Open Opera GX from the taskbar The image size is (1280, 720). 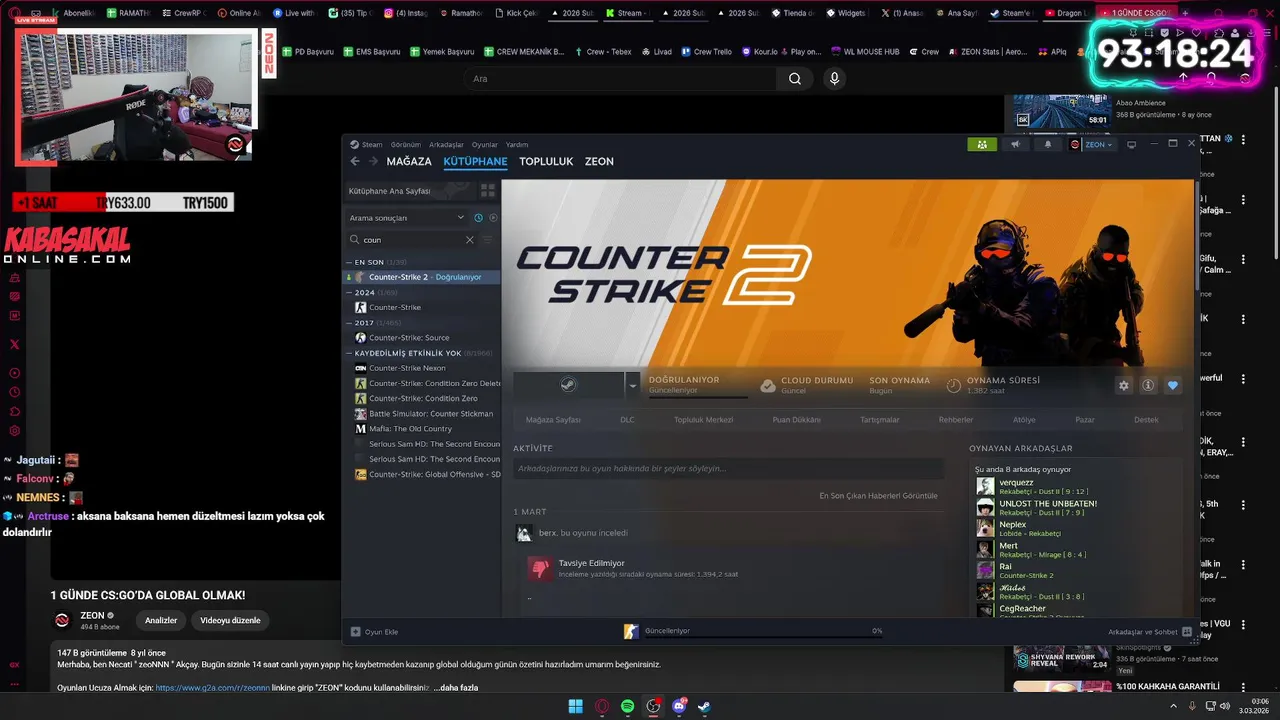click(601, 706)
